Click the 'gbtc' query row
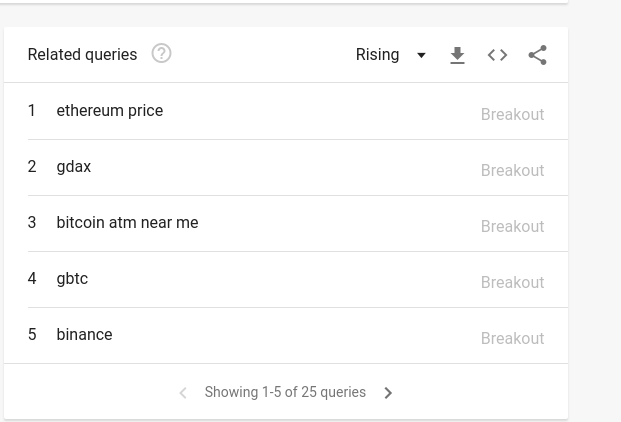This screenshot has width=621, height=422. (x=72, y=279)
